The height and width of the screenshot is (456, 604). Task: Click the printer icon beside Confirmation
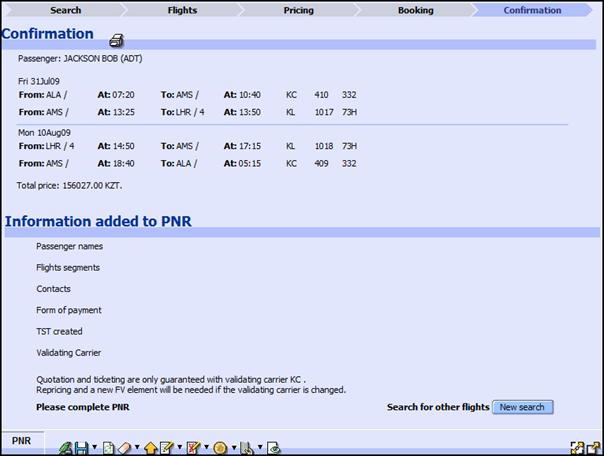coord(116,41)
